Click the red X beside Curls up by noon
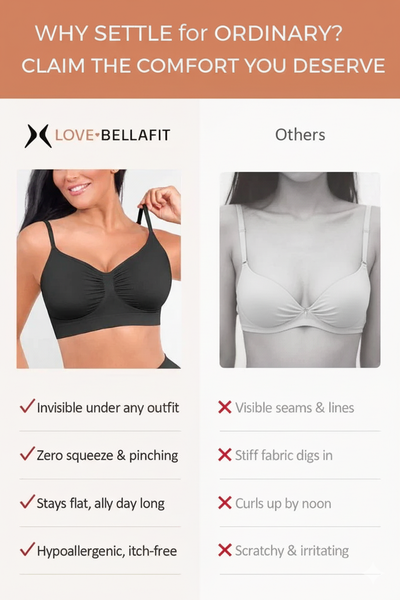 pyautogui.click(x=225, y=503)
